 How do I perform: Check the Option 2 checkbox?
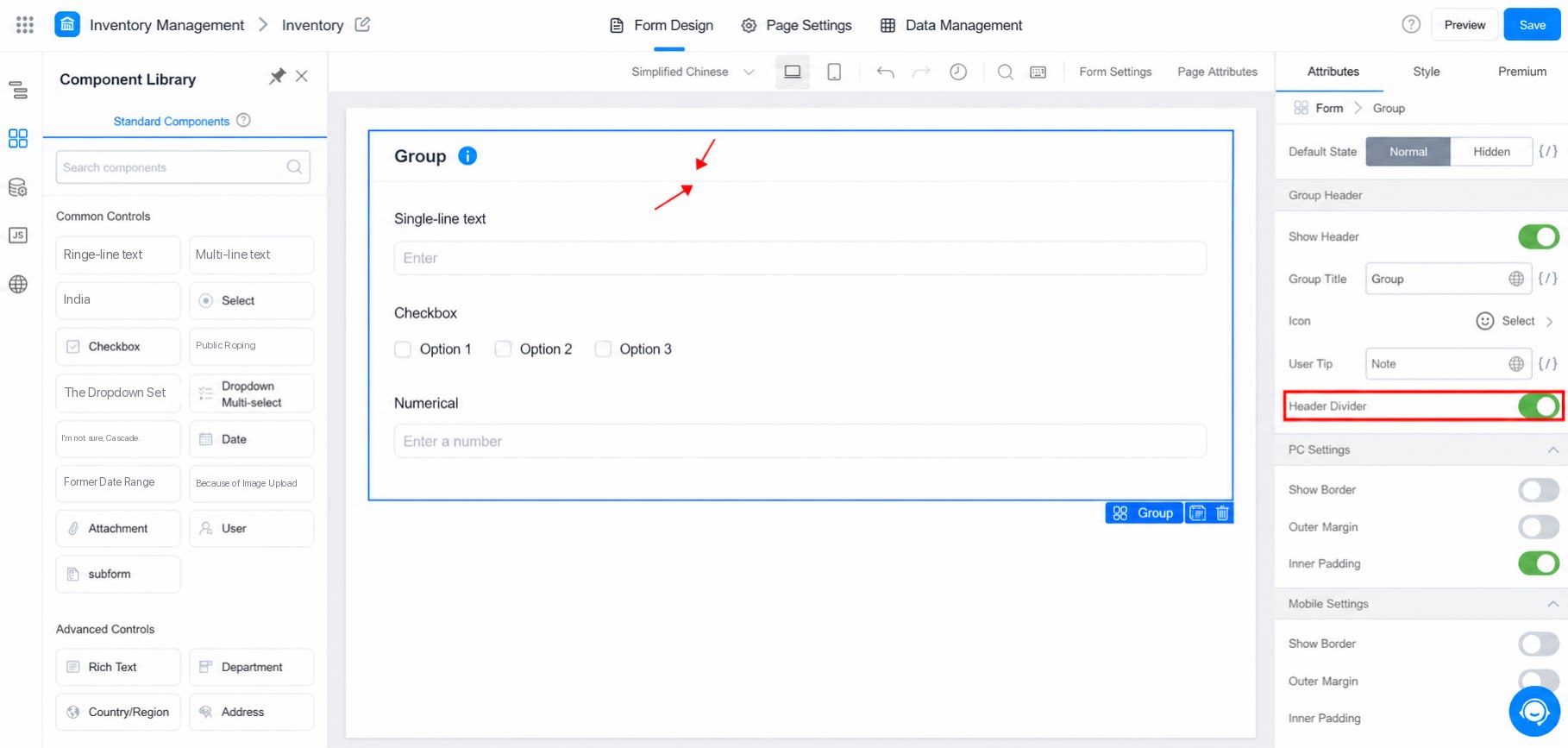pos(503,349)
